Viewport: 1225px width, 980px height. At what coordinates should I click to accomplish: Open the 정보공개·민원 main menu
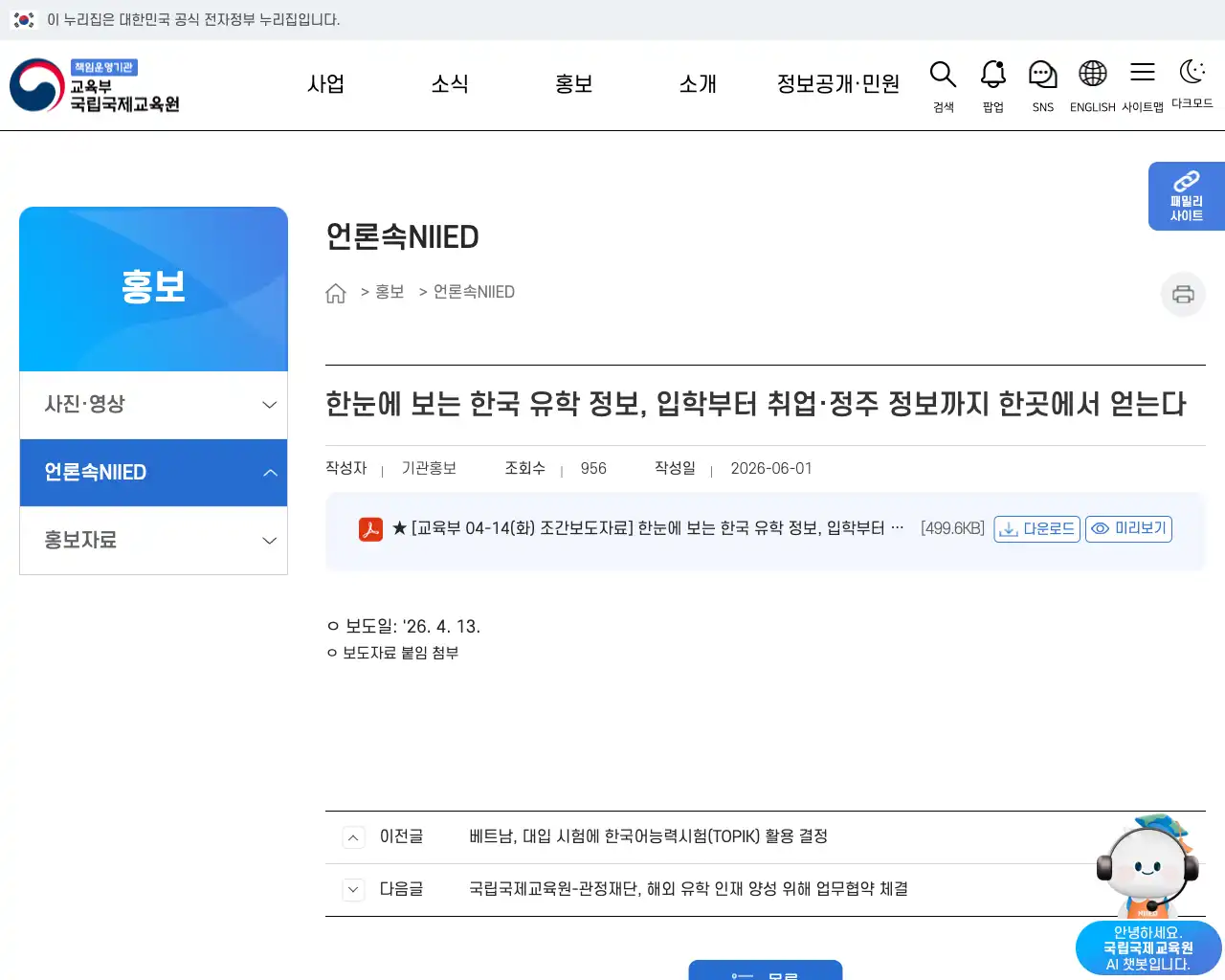(x=838, y=84)
